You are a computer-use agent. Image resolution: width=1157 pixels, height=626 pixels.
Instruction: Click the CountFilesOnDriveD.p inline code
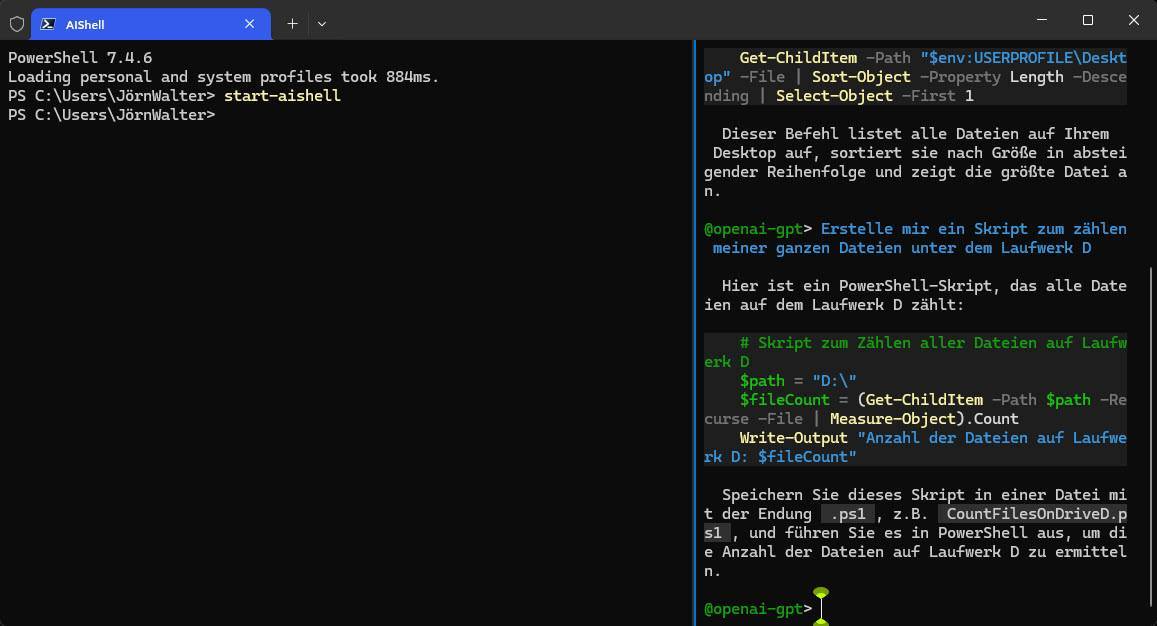point(1032,514)
